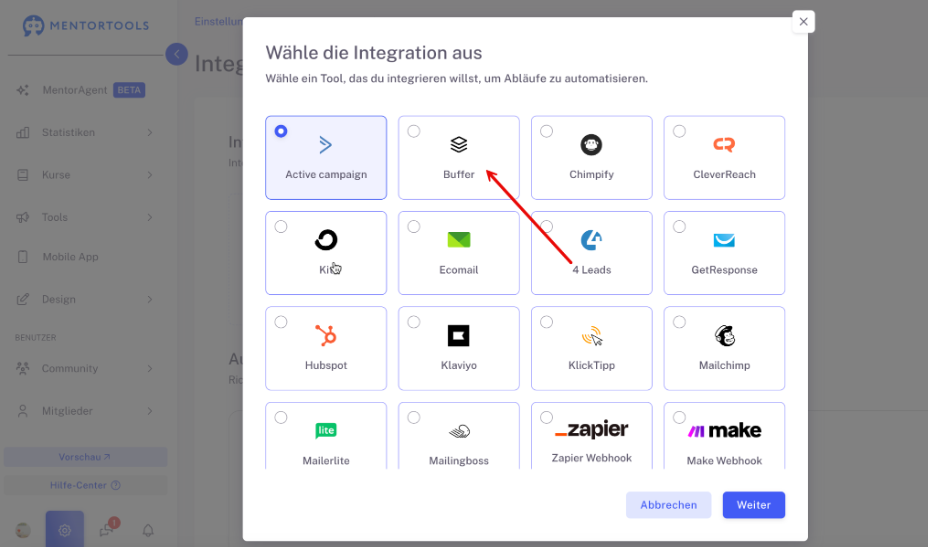Click the BETA badge next to MentorAgent
The width and height of the screenshot is (928, 547).
129,90
